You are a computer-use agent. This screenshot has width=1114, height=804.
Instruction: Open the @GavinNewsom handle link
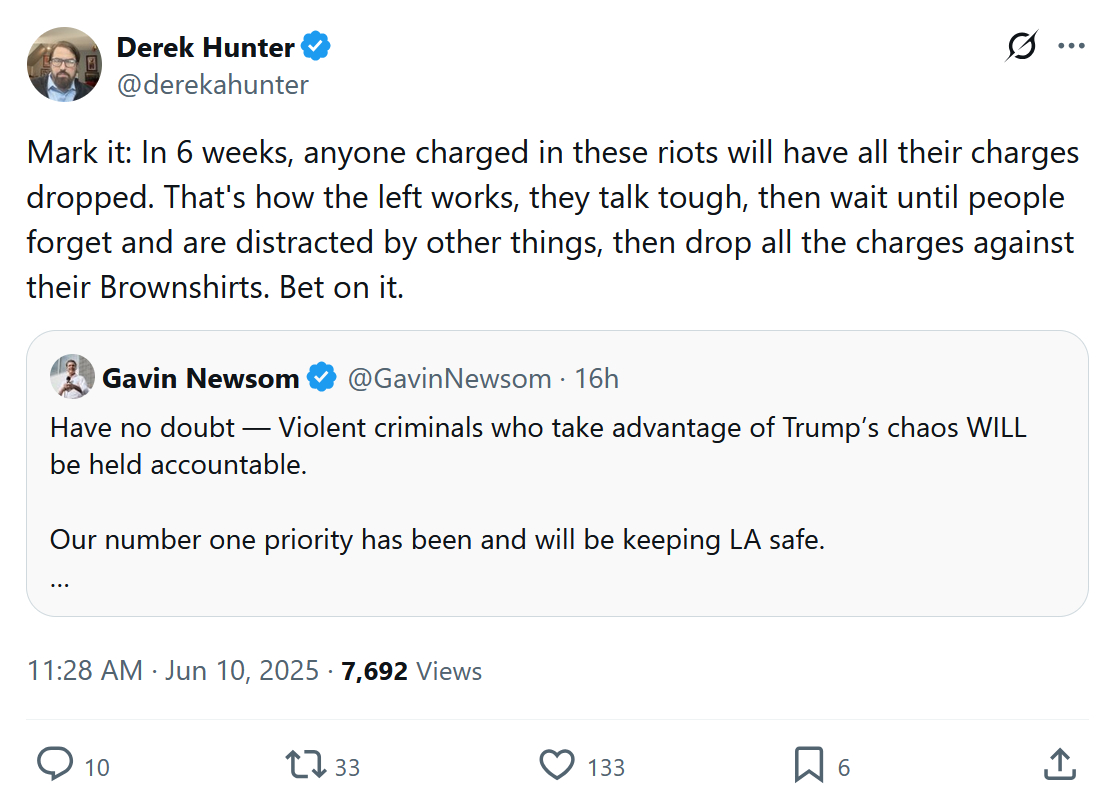point(449,379)
